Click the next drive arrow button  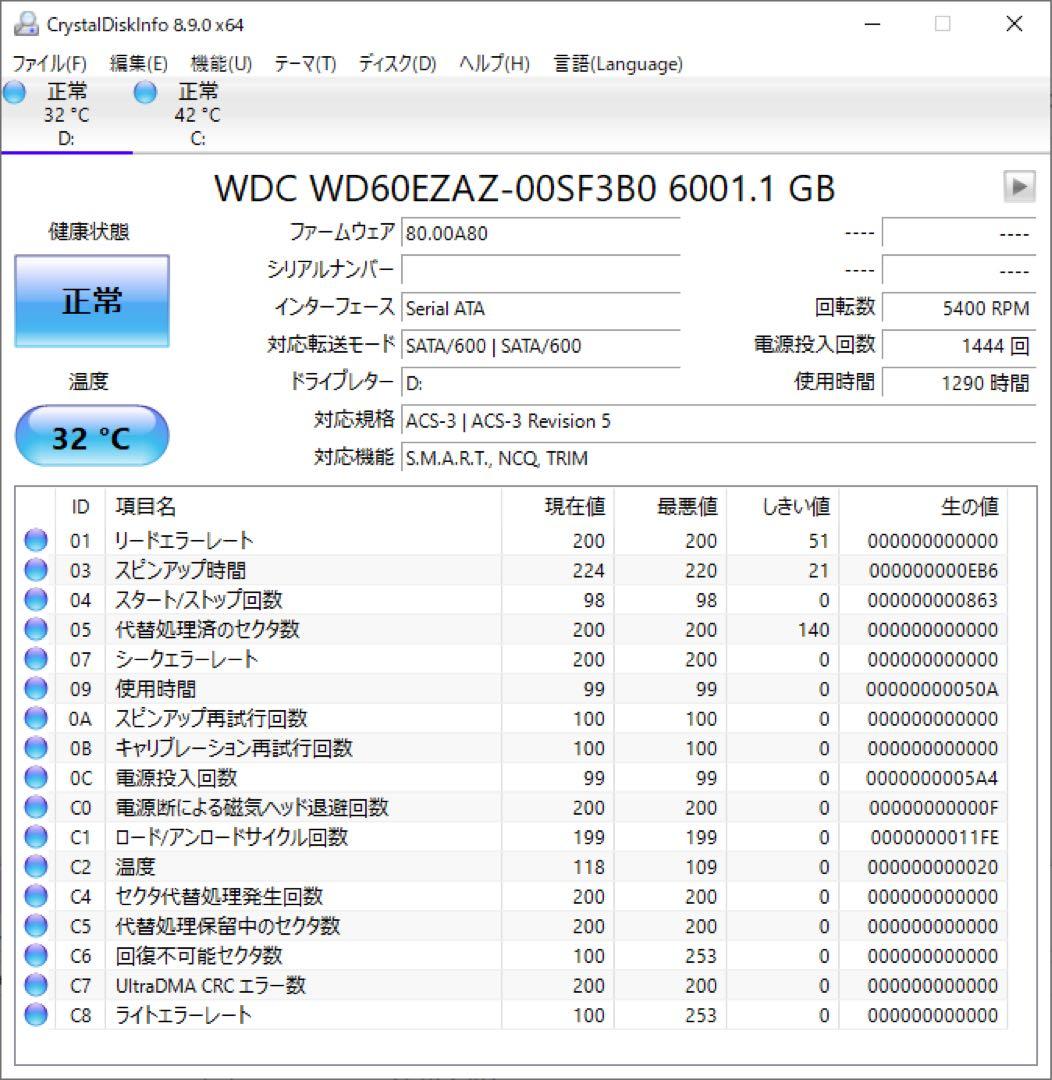(x=1021, y=186)
